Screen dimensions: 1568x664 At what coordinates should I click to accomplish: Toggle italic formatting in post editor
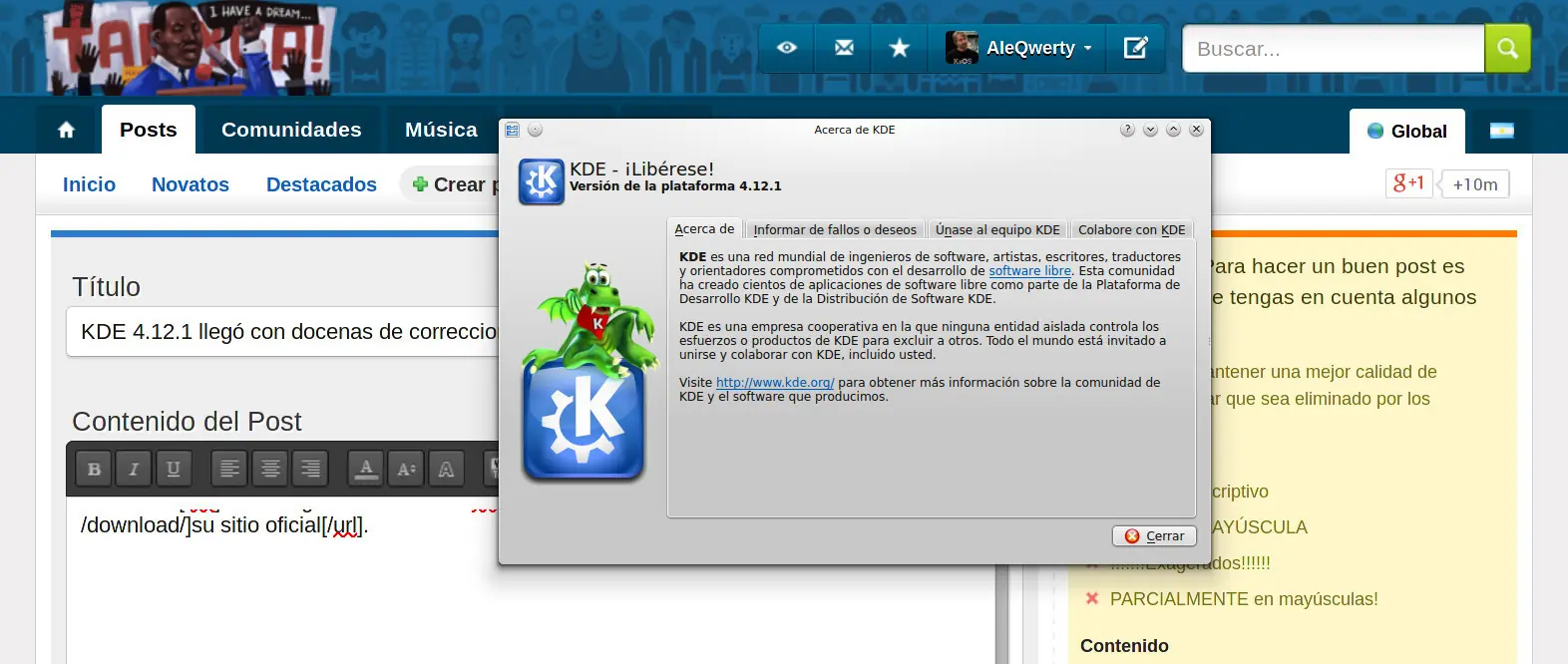point(134,469)
